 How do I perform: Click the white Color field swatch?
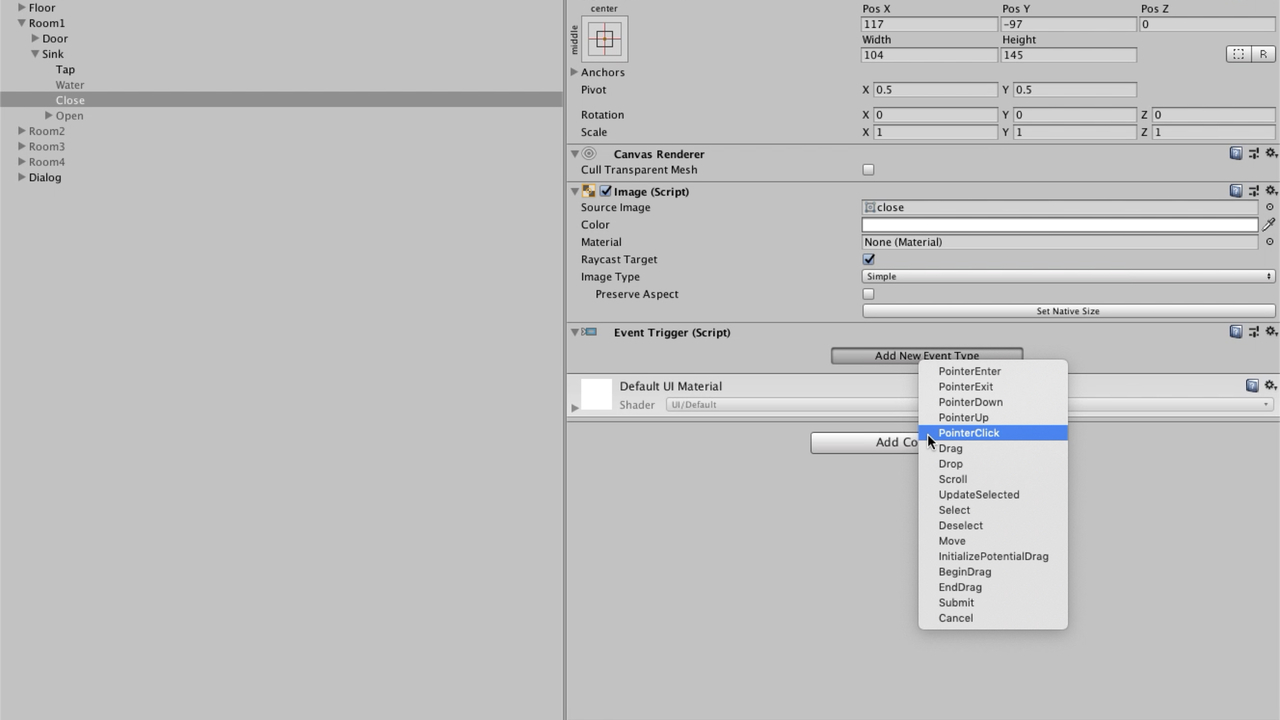(1059, 225)
